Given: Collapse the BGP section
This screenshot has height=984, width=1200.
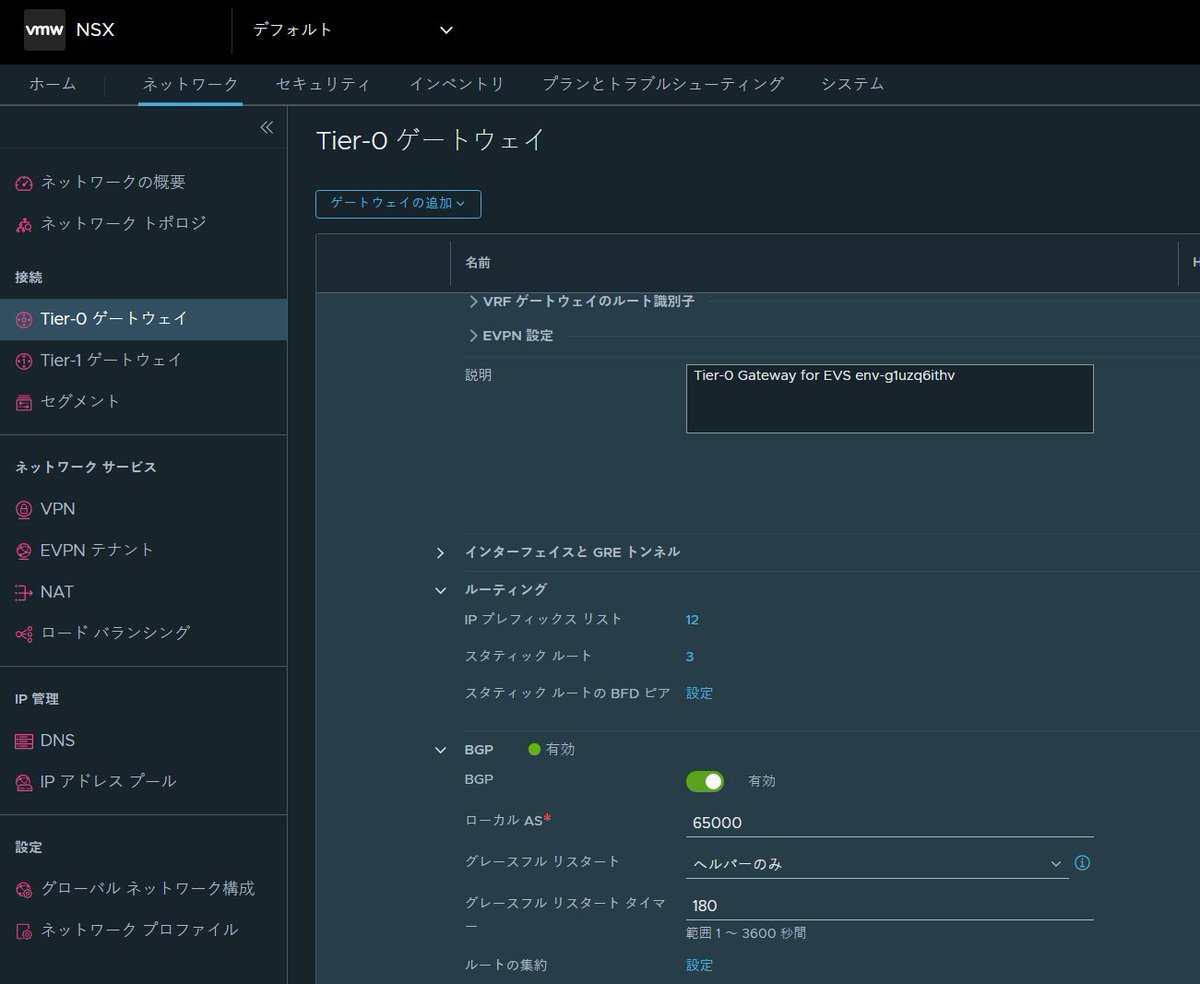Looking at the screenshot, I should click(440, 750).
